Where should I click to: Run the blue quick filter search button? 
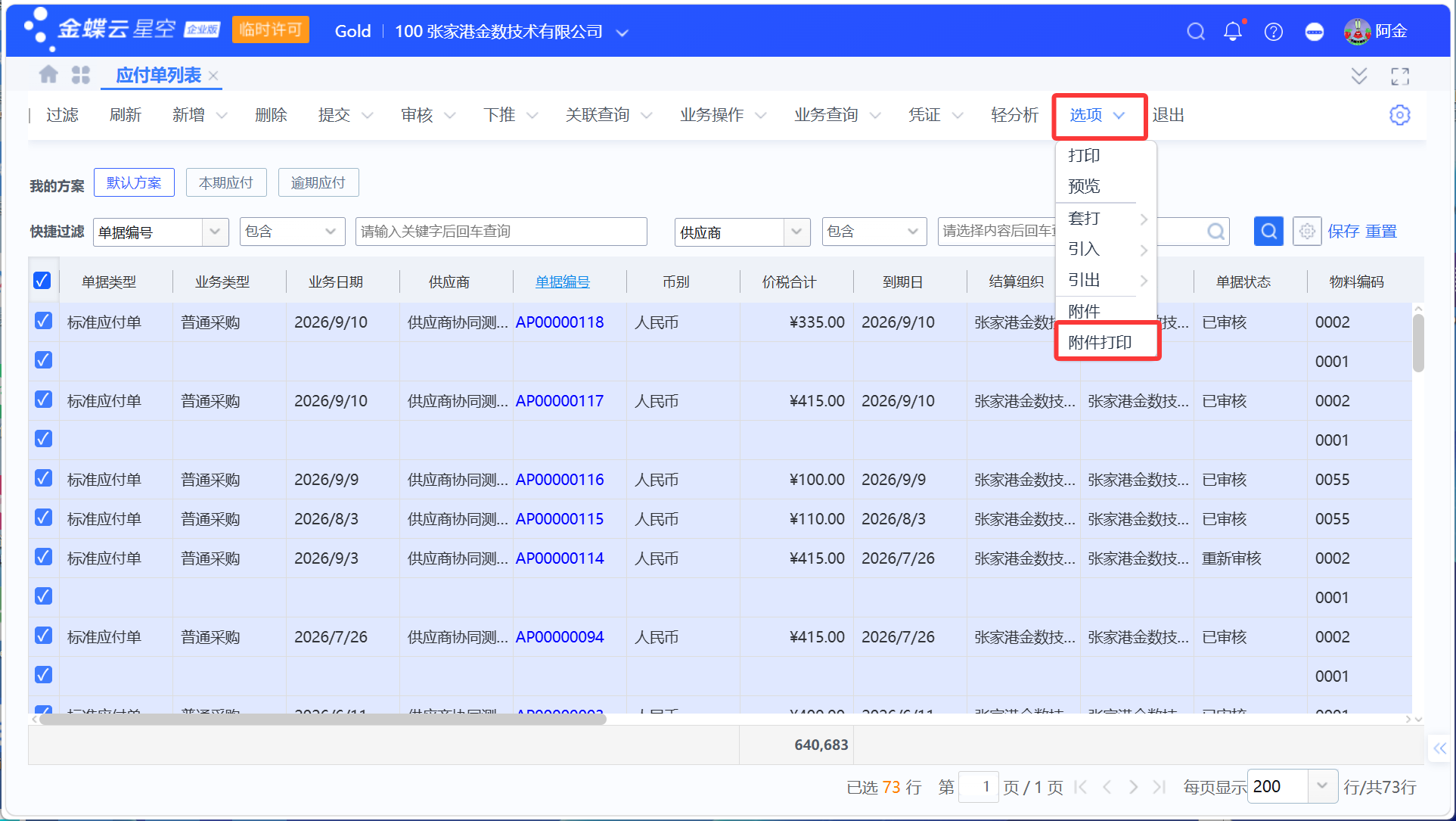(1268, 231)
